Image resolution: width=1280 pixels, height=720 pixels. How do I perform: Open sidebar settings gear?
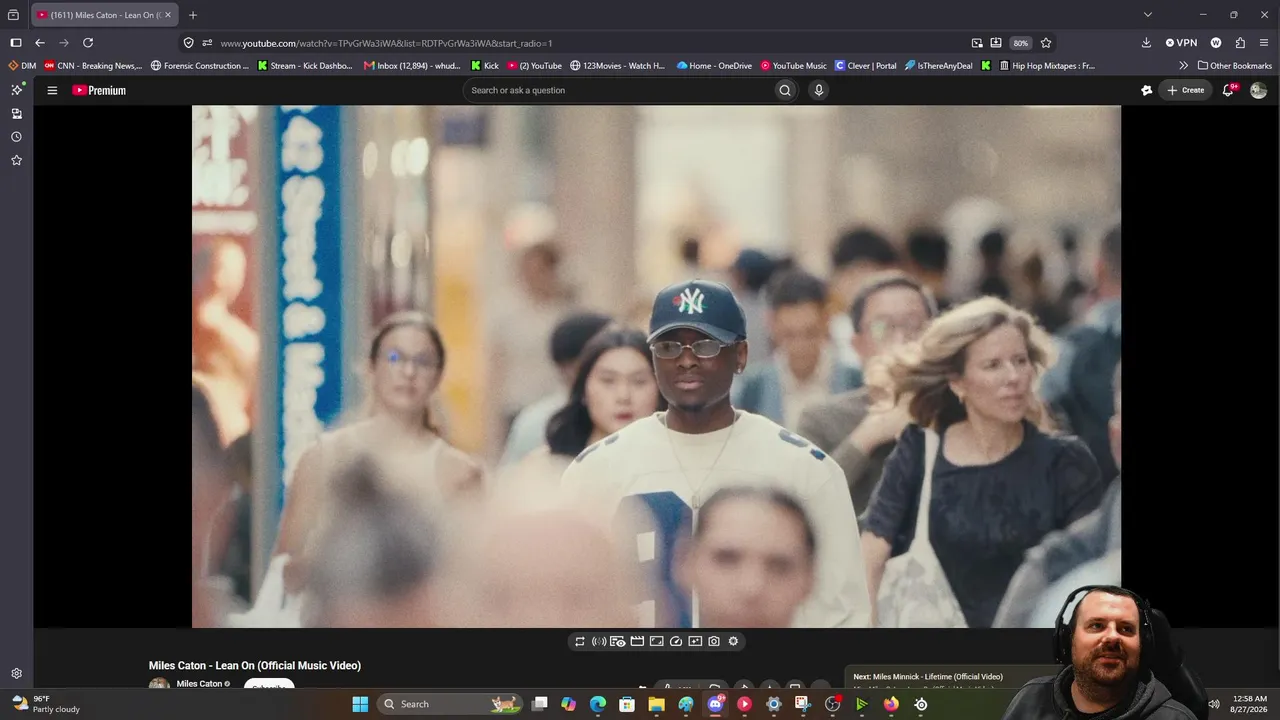[16, 674]
